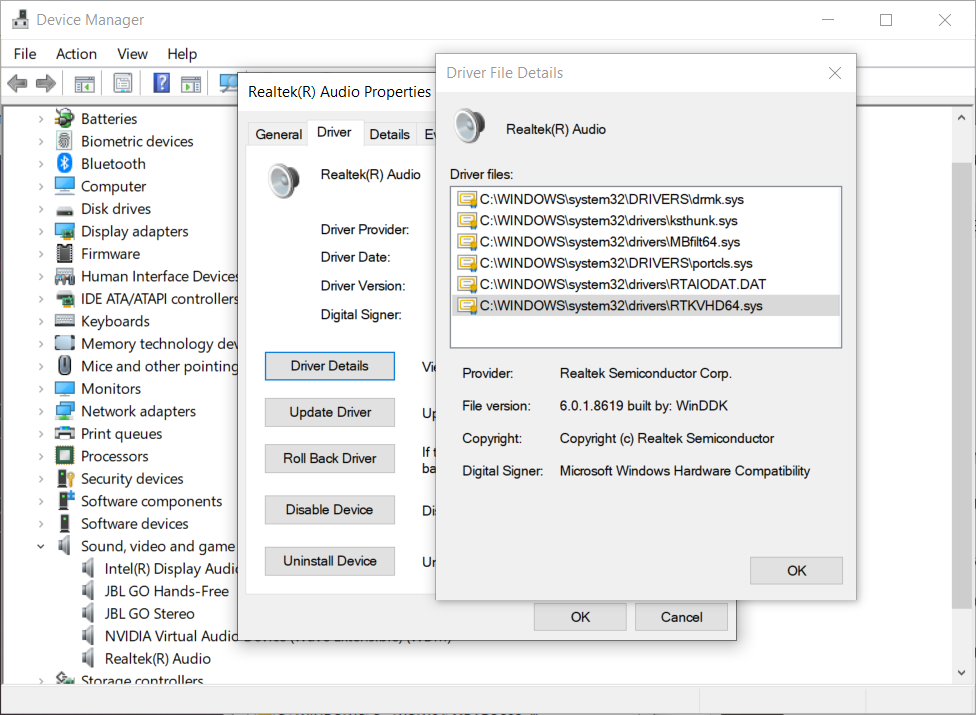Click the Biometric devices fingerprint icon
Screen dimensions: 976x715
[x=65, y=141]
